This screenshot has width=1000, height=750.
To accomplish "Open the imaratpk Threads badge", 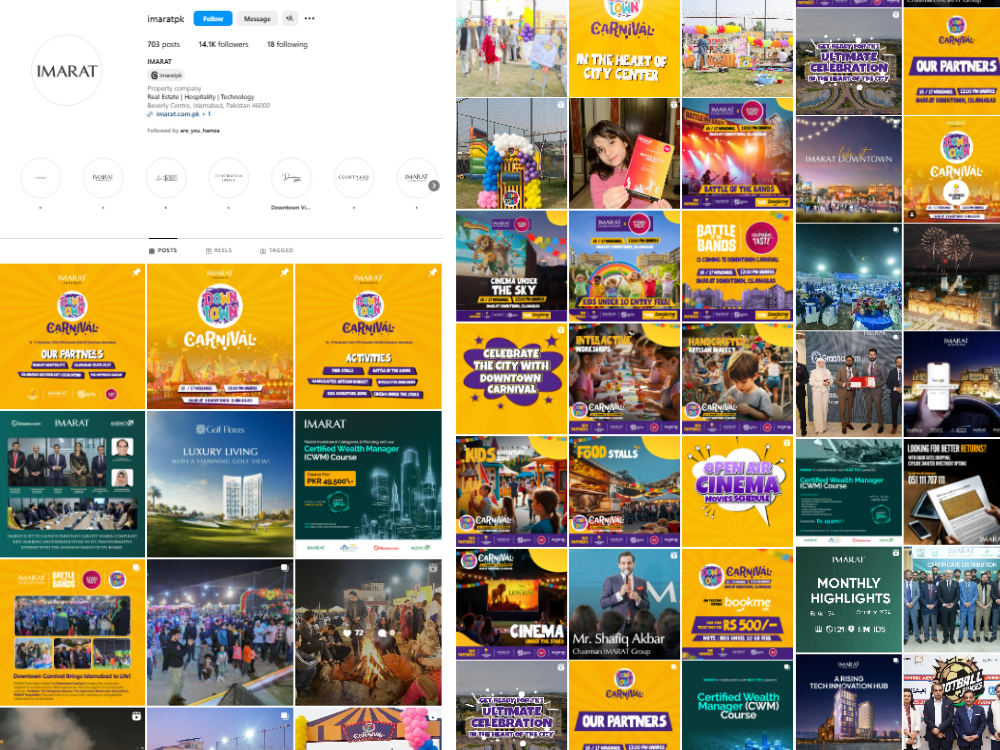I will pyautogui.click(x=166, y=75).
